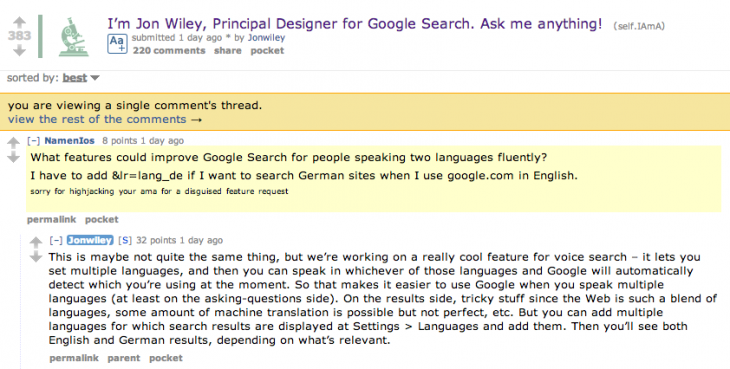Image resolution: width=730 pixels, height=369 pixels.
Task: Click the "&lr=lang_de" comment line
Action: [304, 176]
